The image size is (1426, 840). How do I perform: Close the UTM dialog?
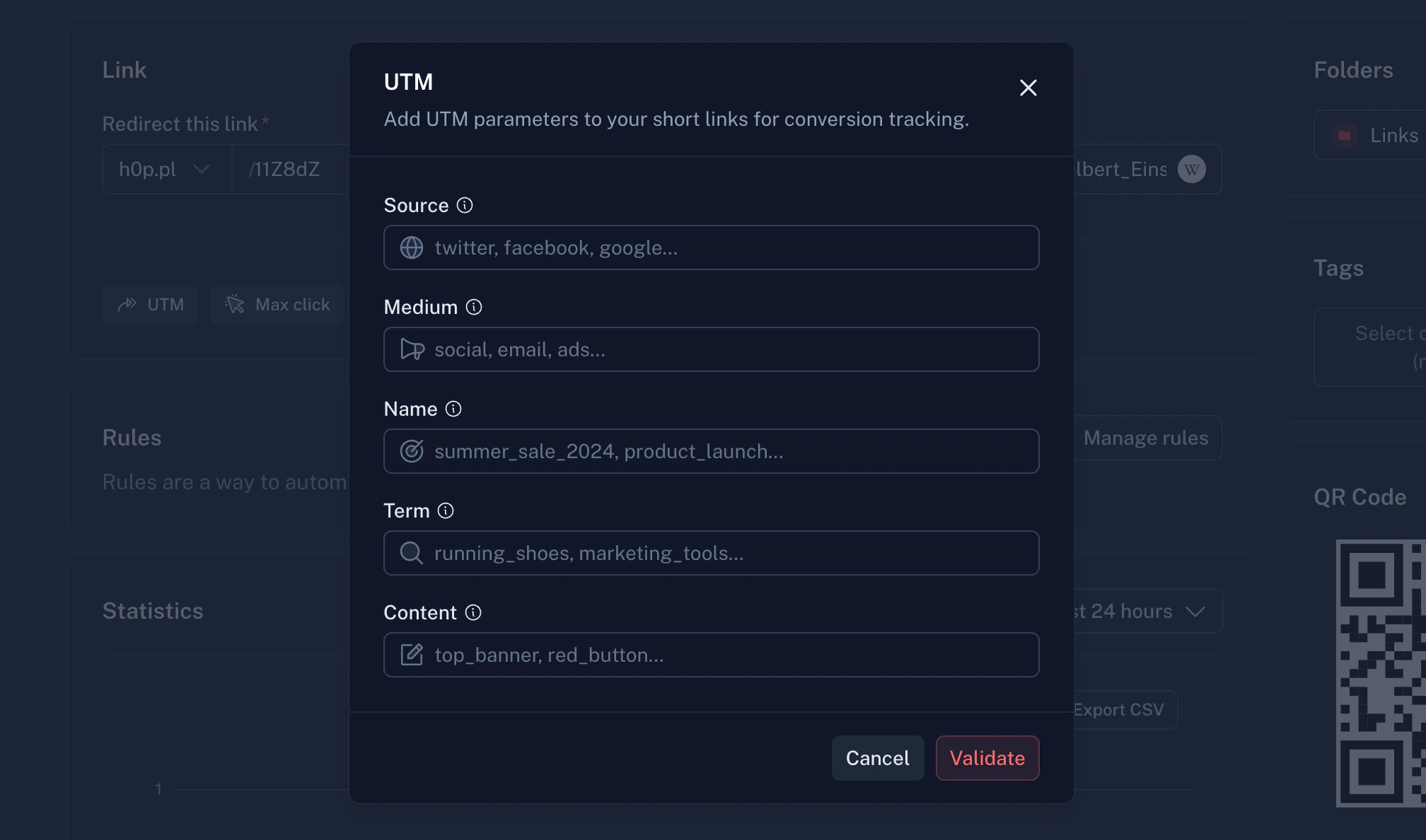(1028, 88)
